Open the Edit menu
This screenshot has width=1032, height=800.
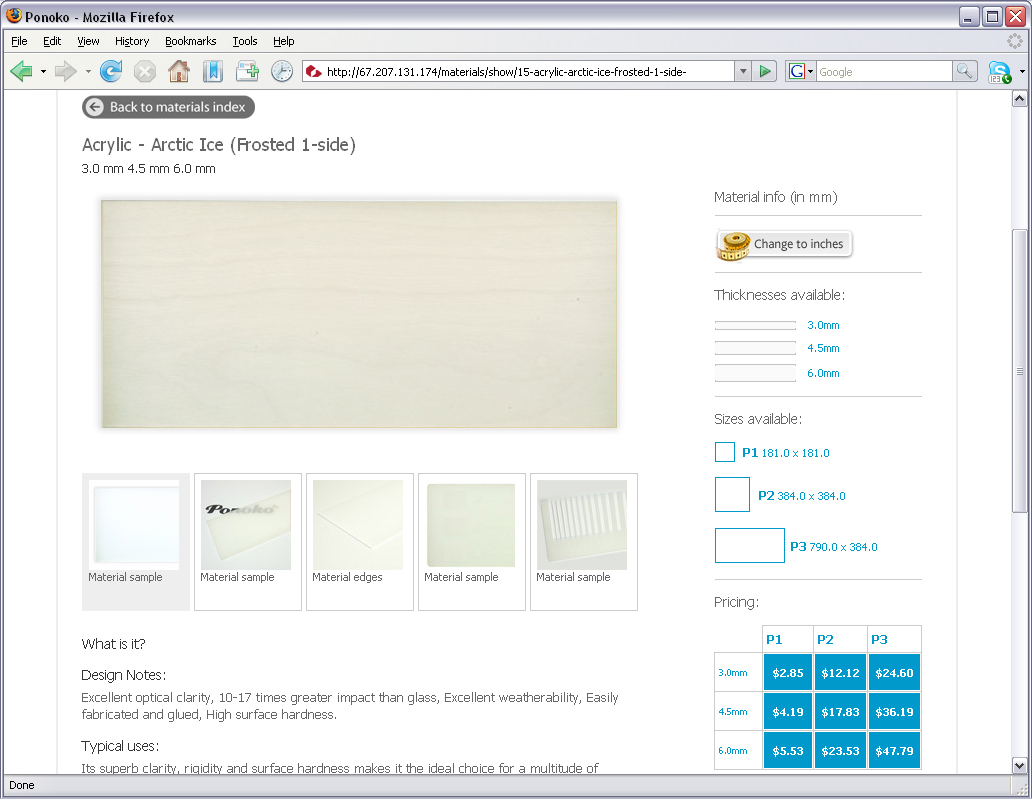click(x=52, y=41)
